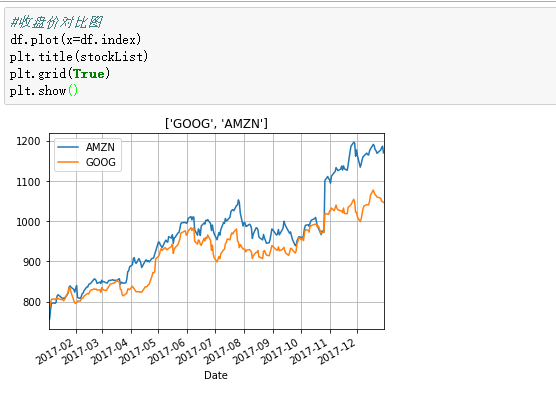This screenshot has height=396, width=556.
Task: Click the plt.grid(True) line
Action: click(60, 74)
